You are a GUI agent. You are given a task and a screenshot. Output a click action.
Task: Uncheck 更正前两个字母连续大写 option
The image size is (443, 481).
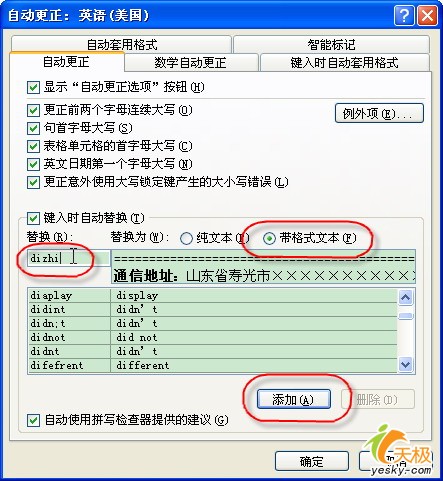pos(33,110)
